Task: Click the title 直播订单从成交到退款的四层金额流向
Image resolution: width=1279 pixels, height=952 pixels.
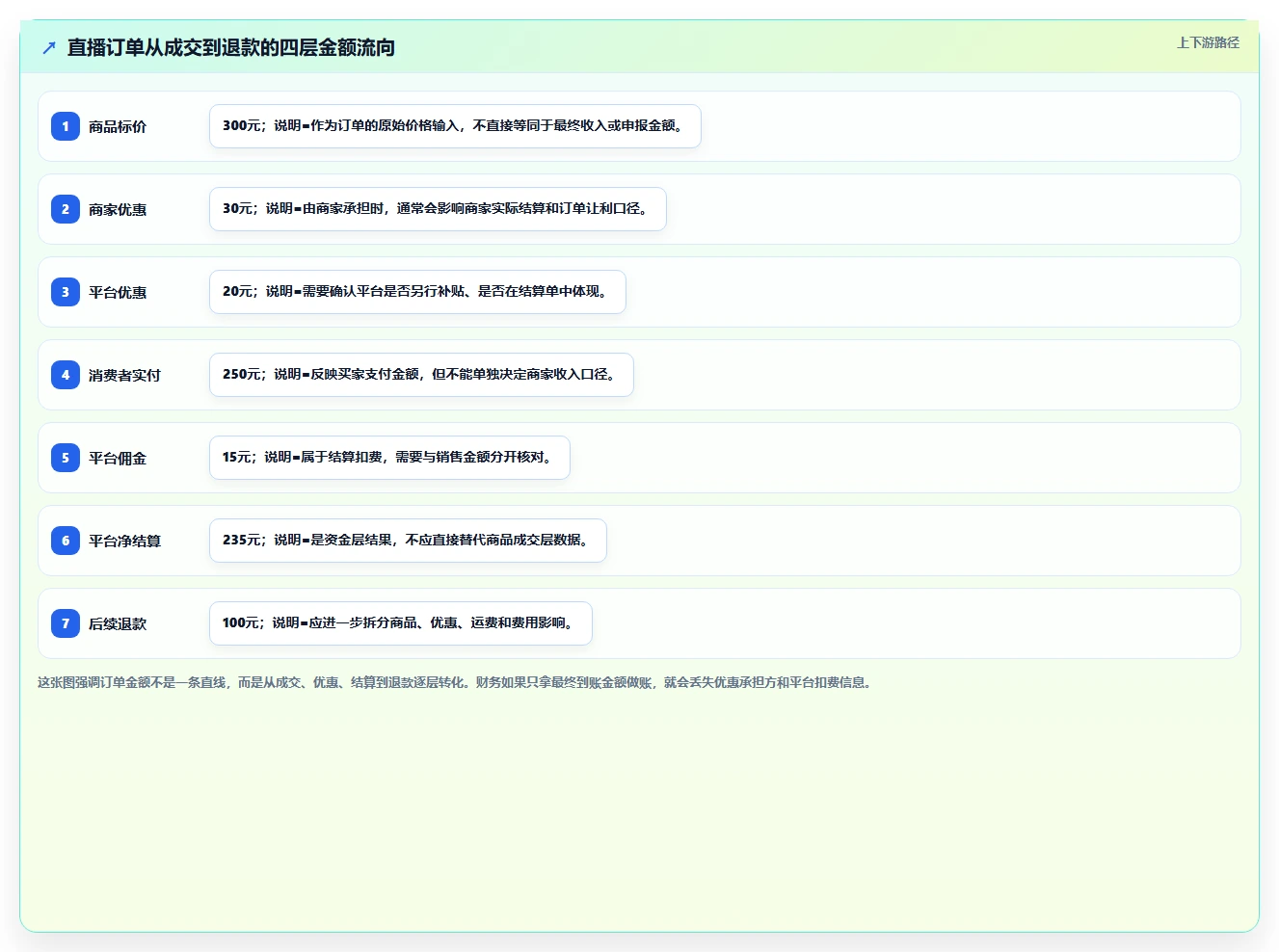Action: 231,47
